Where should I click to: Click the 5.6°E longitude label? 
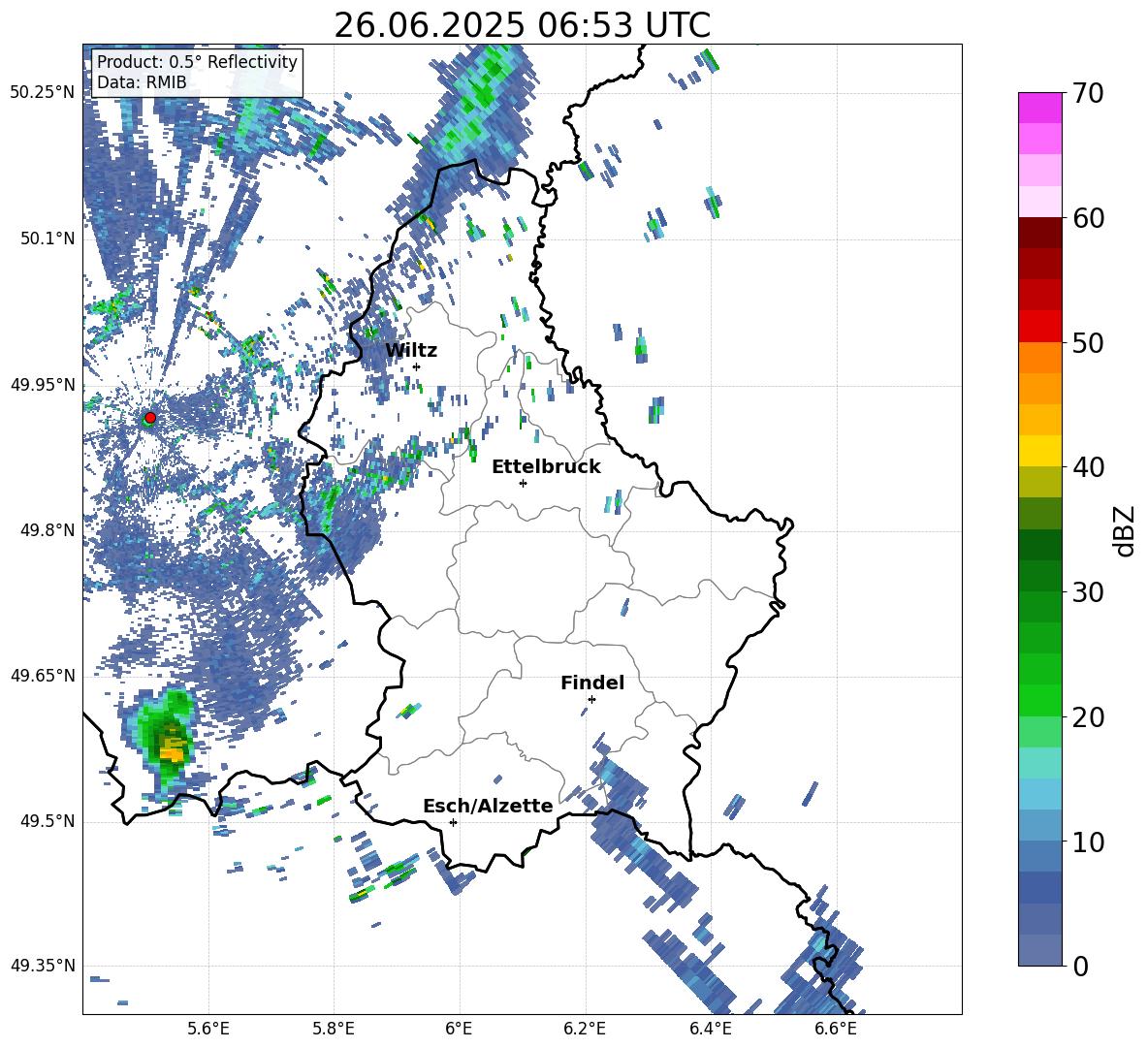[x=208, y=1029]
